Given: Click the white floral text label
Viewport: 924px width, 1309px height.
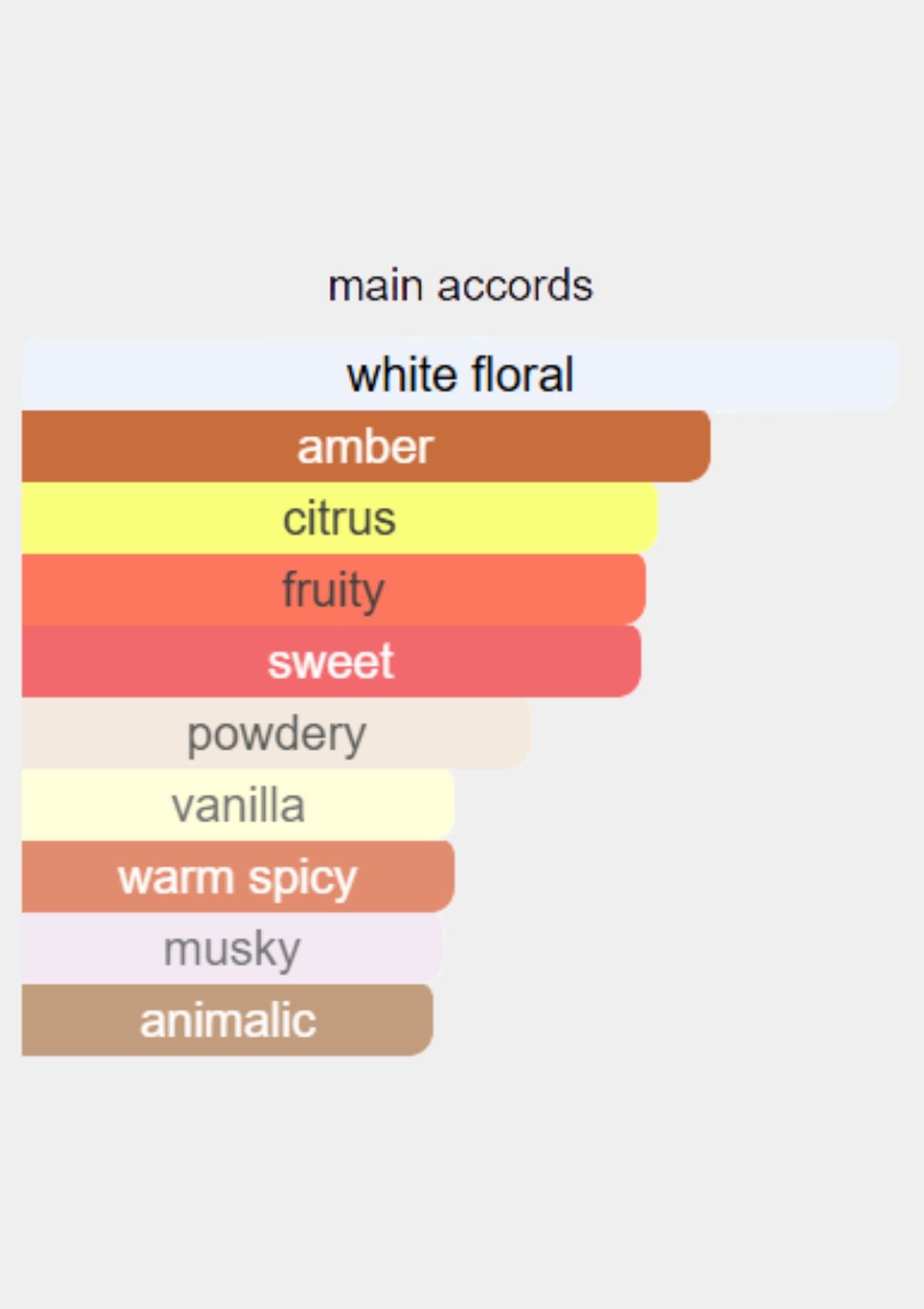Looking at the screenshot, I should pyautogui.click(x=460, y=374).
